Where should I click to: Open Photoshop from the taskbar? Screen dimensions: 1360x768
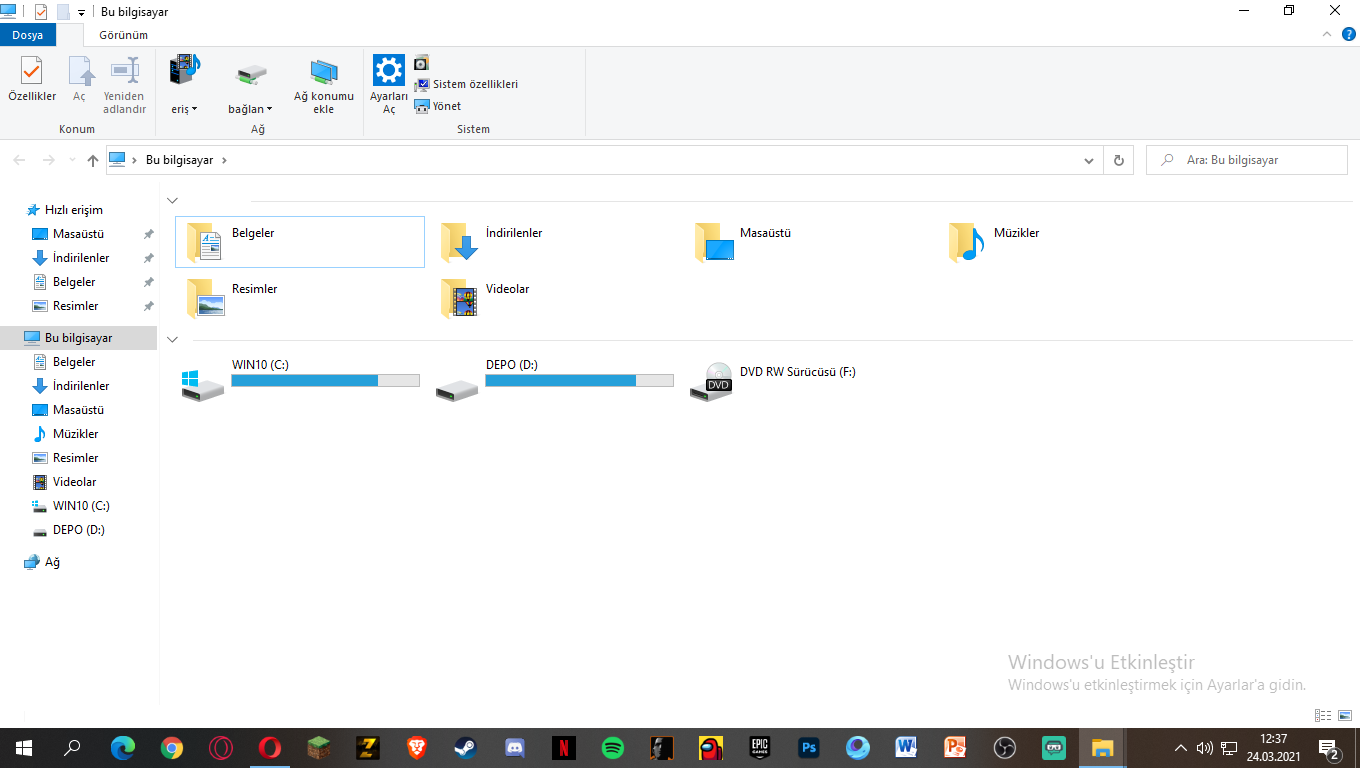pos(809,748)
